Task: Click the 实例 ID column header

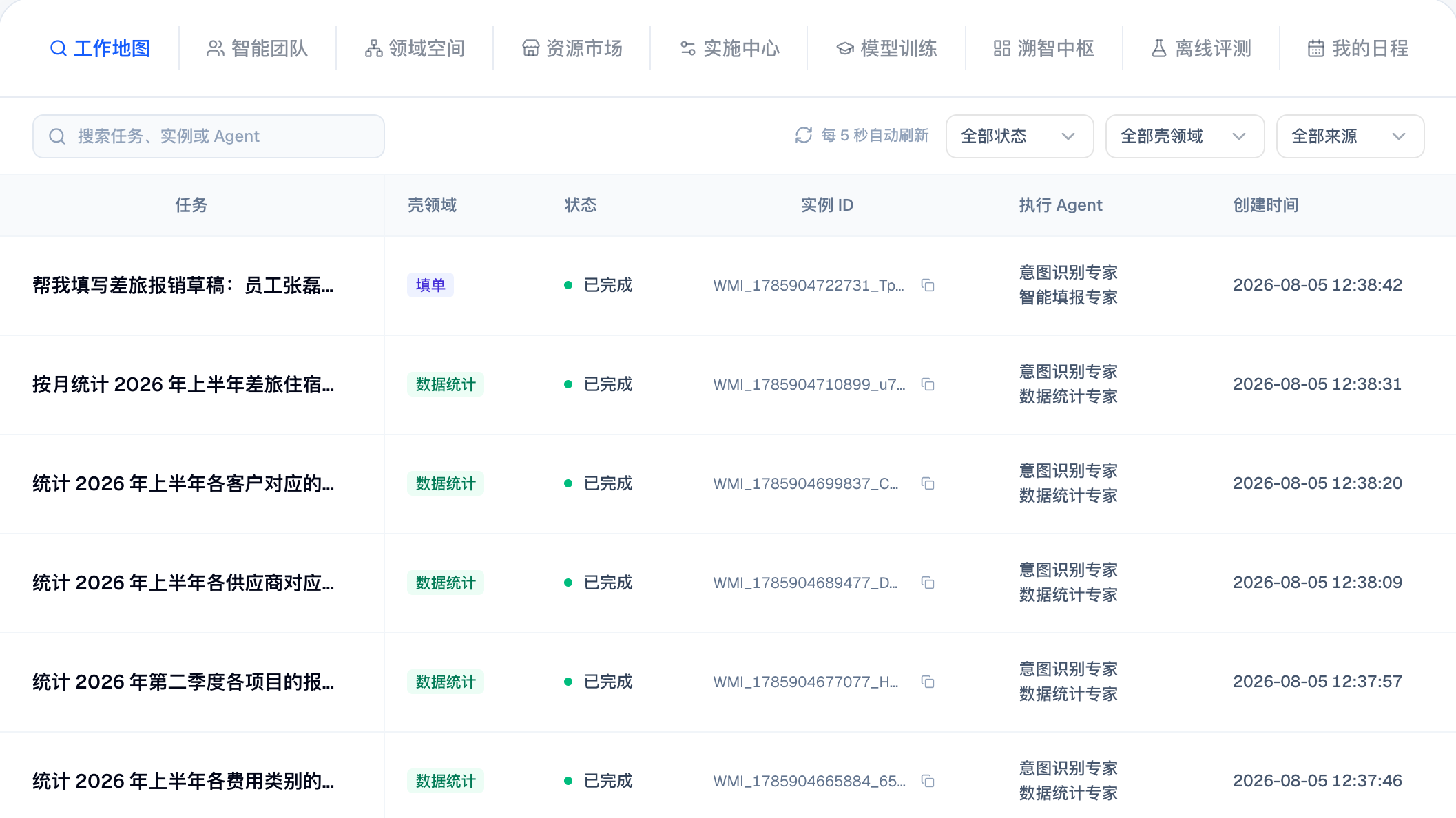Action: coord(827,205)
